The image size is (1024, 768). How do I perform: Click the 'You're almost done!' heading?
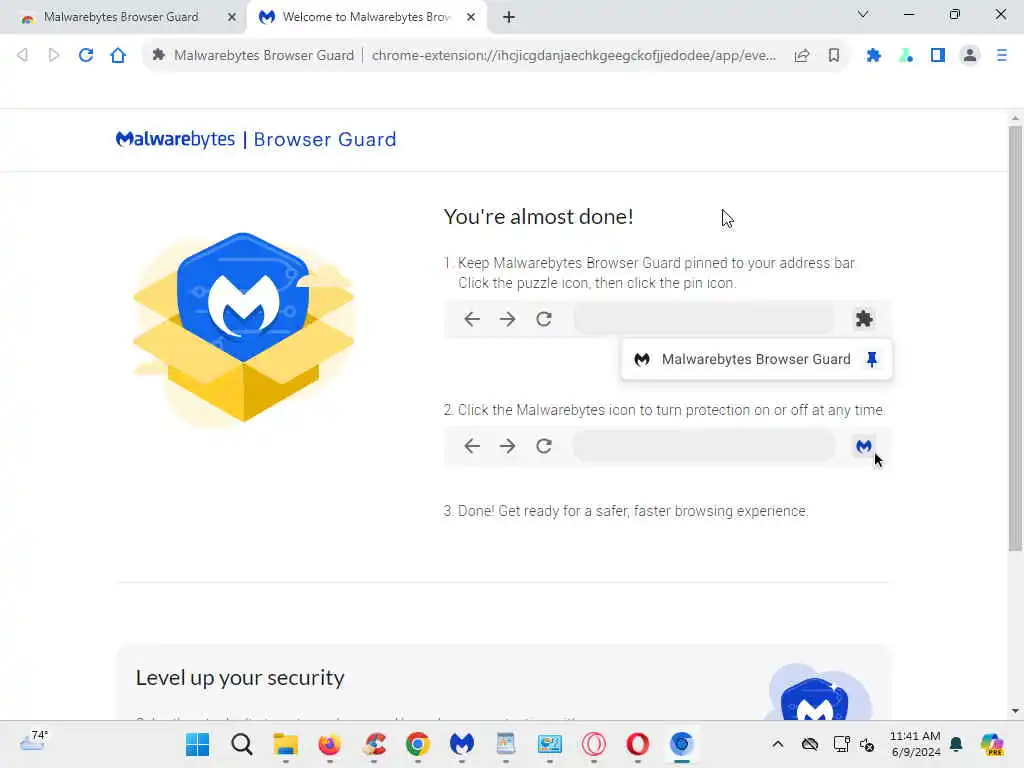[x=538, y=217]
